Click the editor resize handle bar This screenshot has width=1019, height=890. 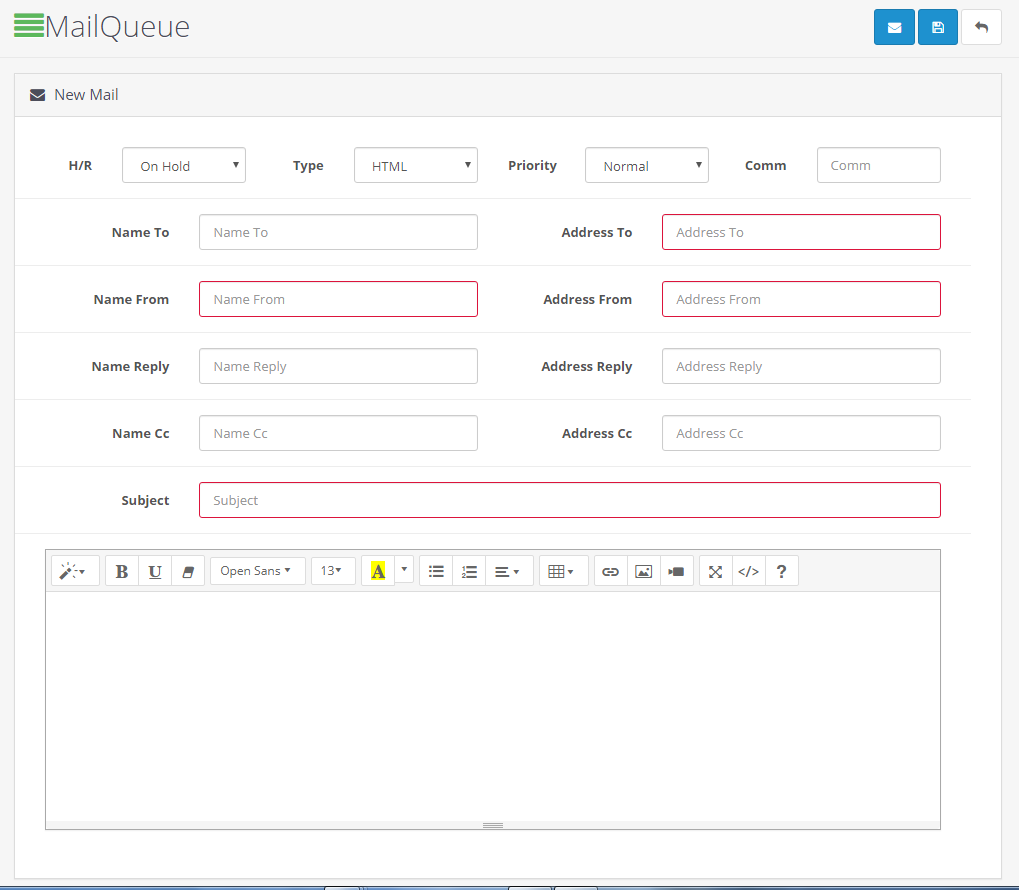[x=493, y=825]
